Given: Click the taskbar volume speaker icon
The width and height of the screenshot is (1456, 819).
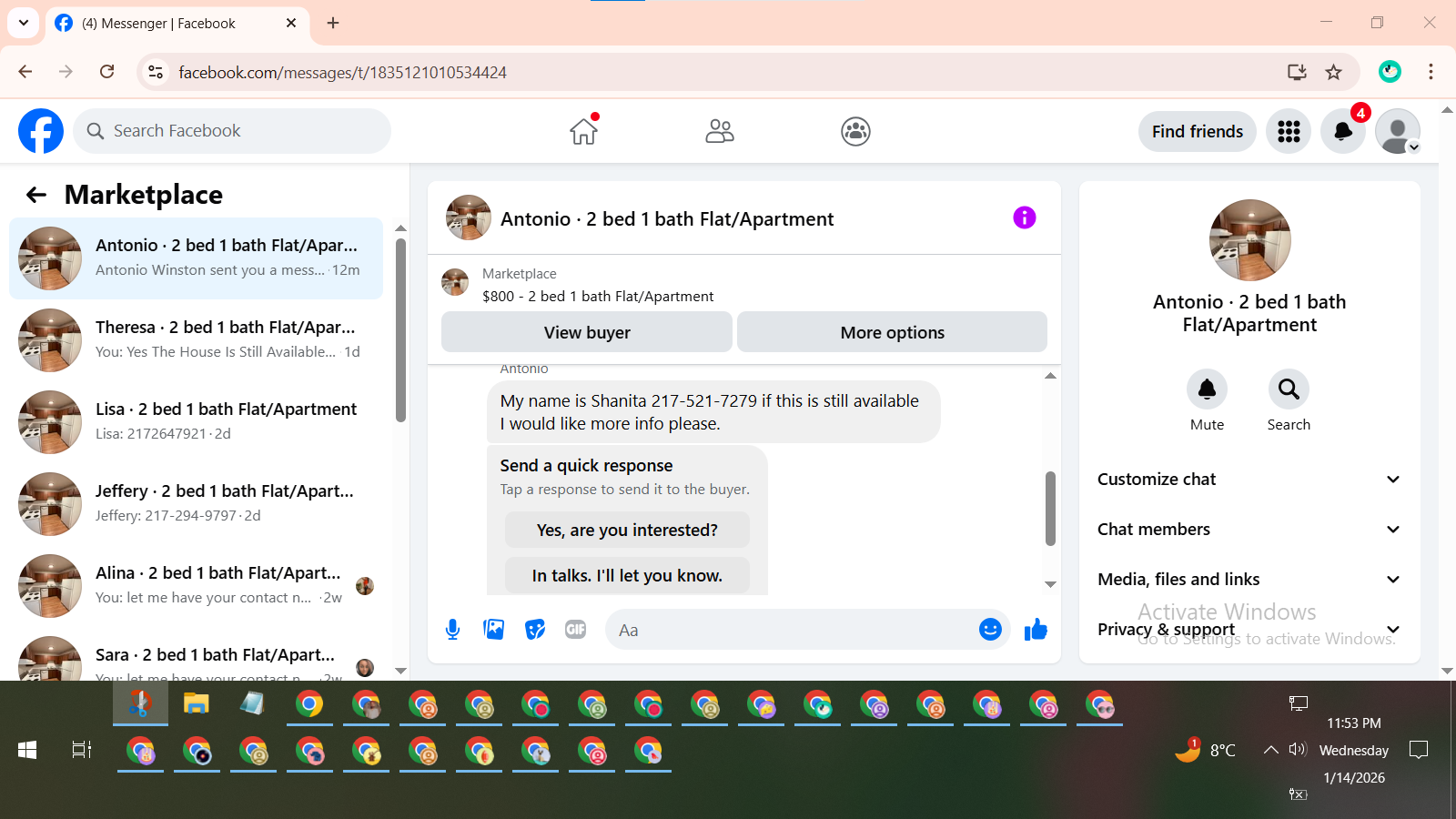Looking at the screenshot, I should click(1298, 750).
